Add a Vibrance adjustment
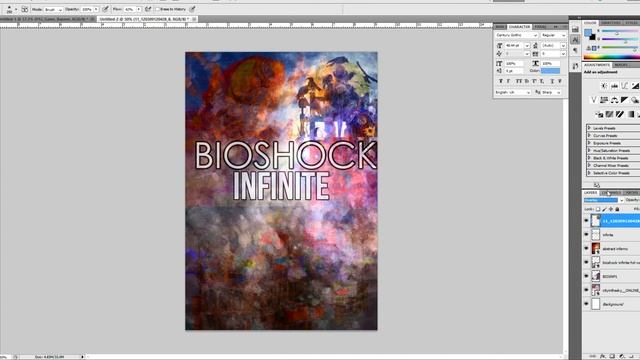 pos(593,100)
